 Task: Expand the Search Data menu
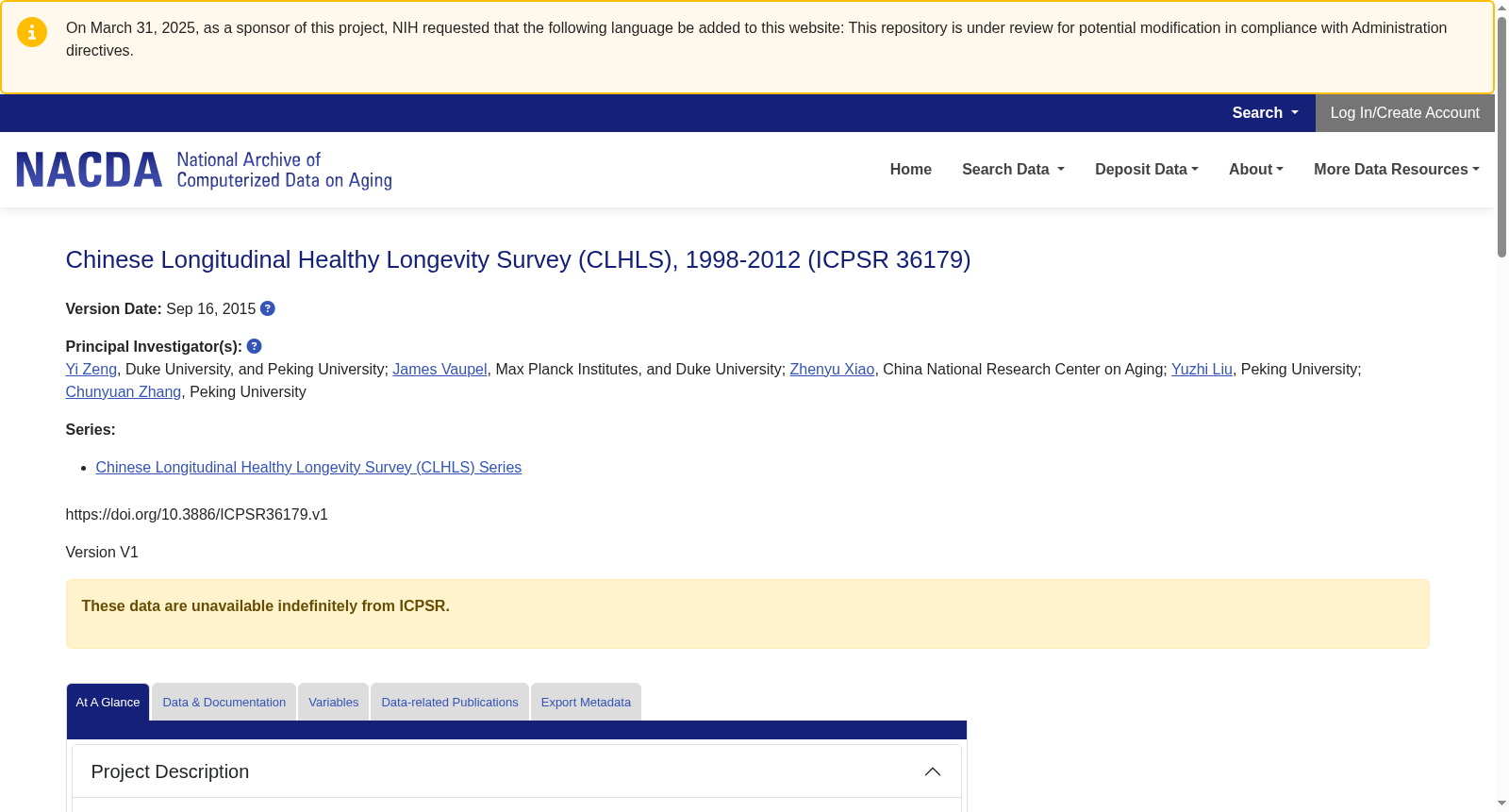tap(1013, 170)
